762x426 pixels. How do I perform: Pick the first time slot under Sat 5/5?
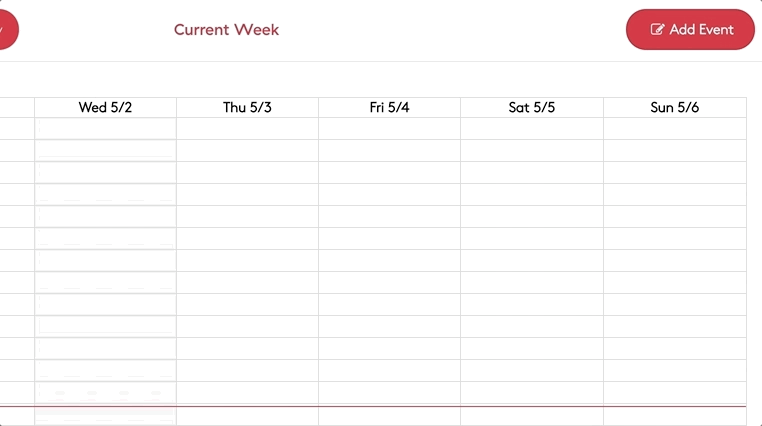click(x=532, y=128)
